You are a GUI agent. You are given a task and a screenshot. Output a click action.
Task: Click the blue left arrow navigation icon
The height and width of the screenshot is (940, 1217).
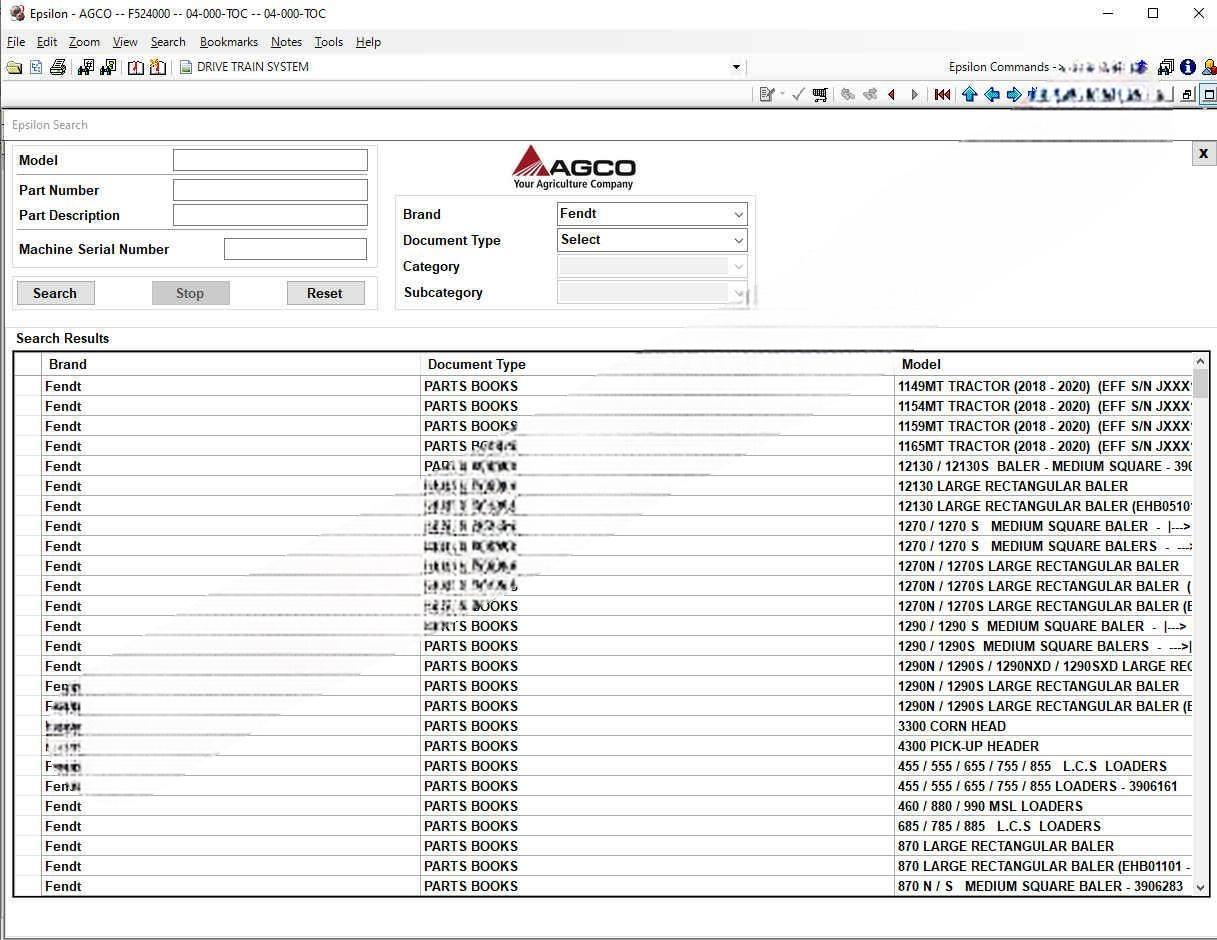991,94
